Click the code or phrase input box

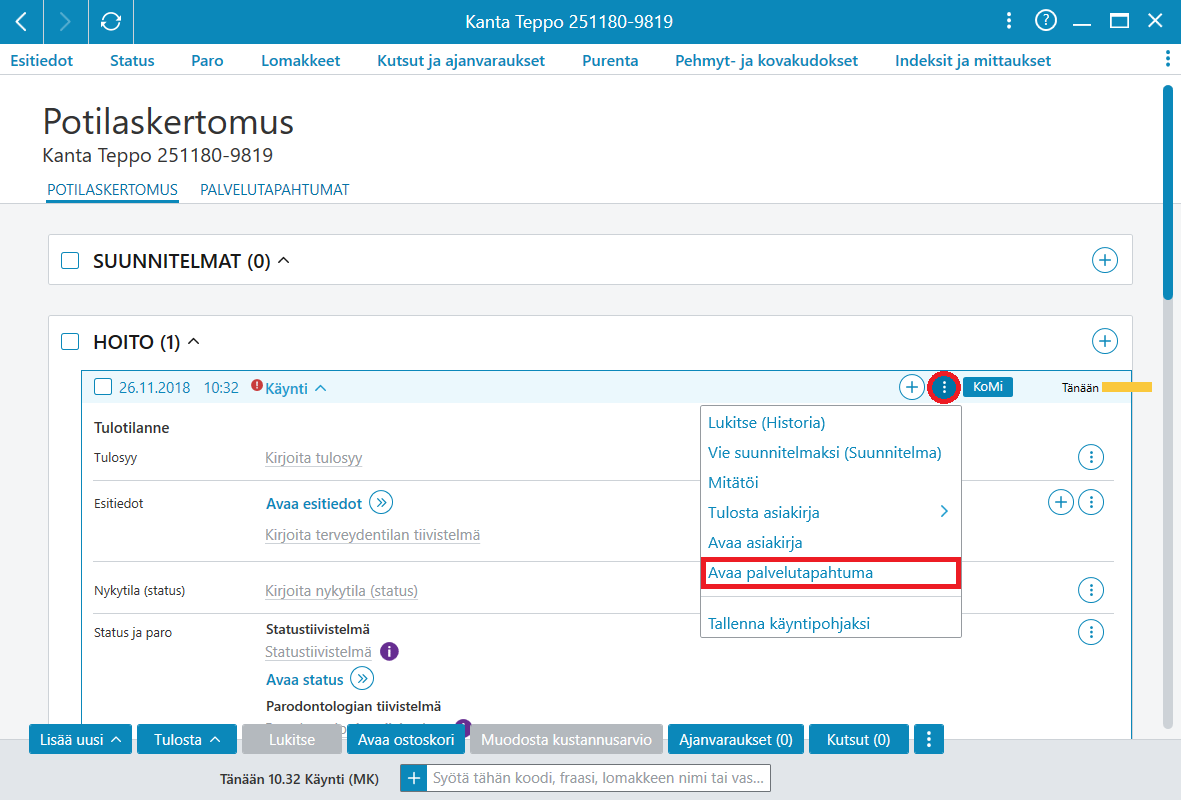598,778
